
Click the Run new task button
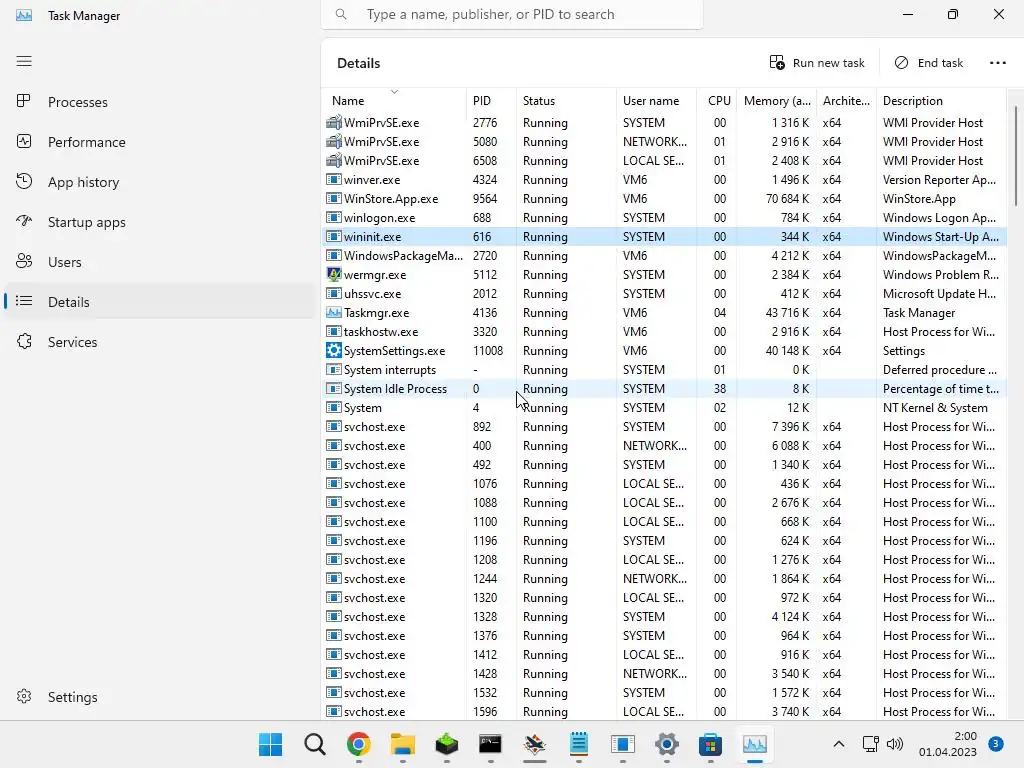coord(816,63)
